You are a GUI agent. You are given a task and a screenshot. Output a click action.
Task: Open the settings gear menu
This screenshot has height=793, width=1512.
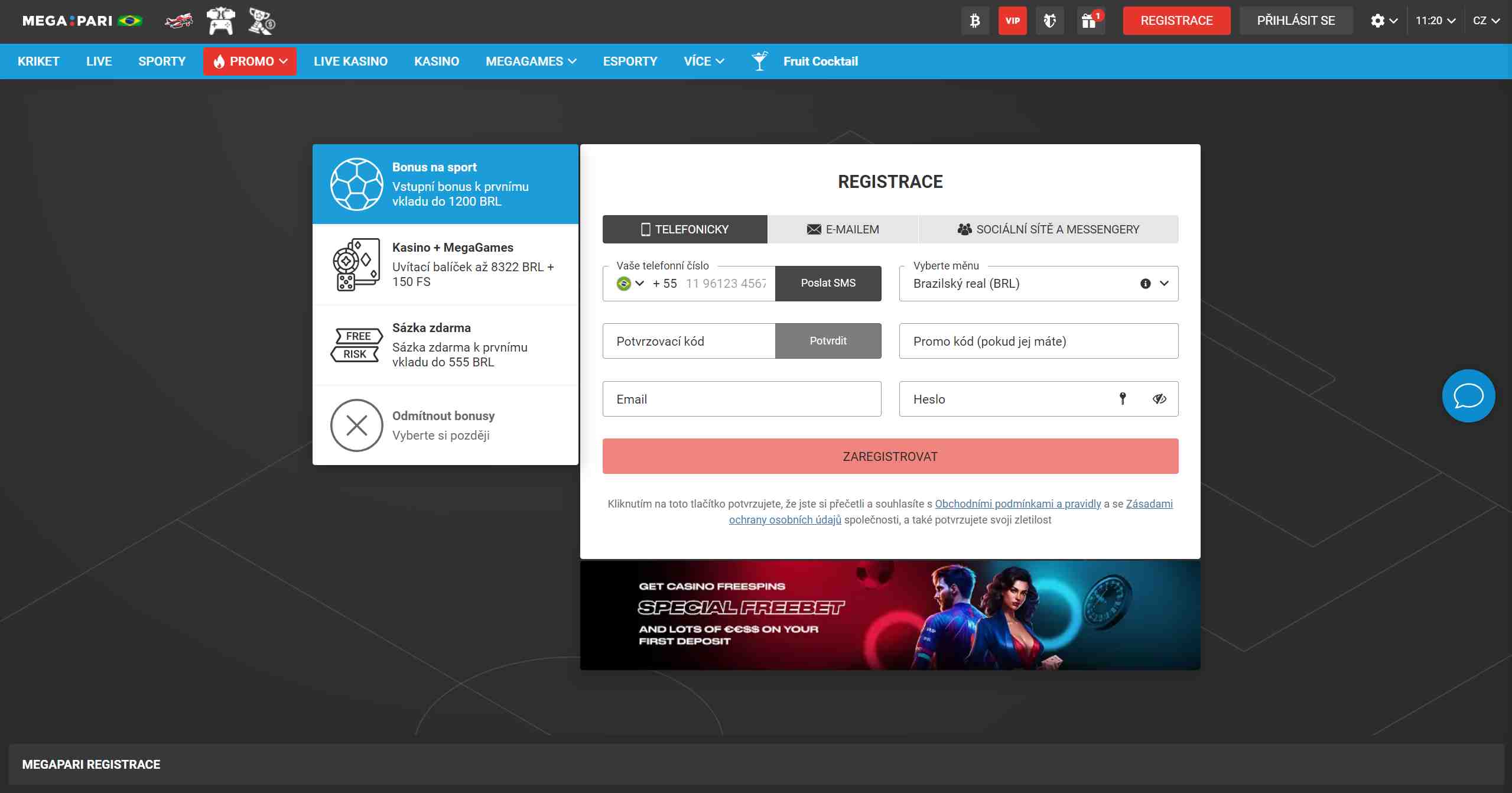(1384, 21)
